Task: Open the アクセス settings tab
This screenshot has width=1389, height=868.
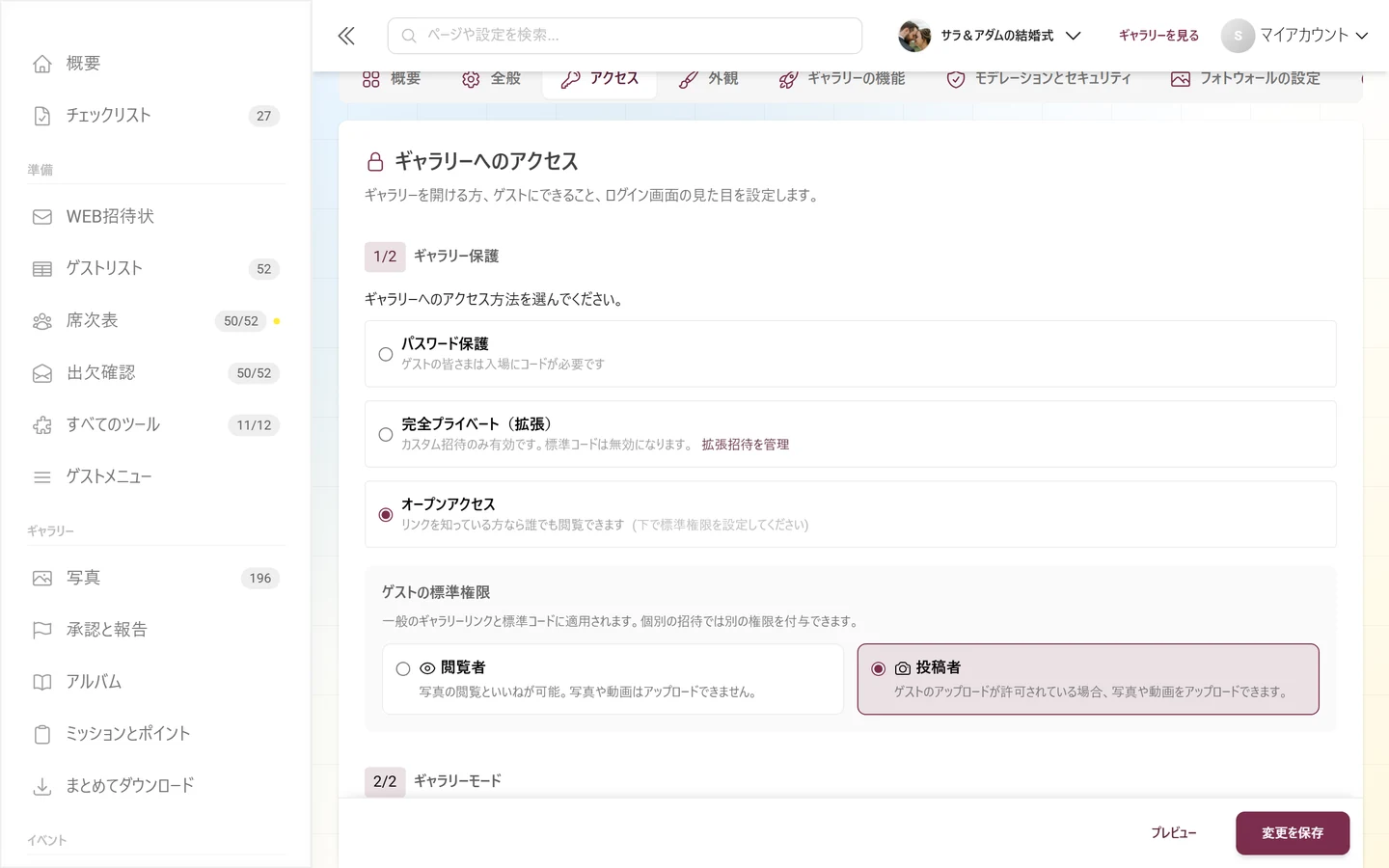Action: (600, 79)
